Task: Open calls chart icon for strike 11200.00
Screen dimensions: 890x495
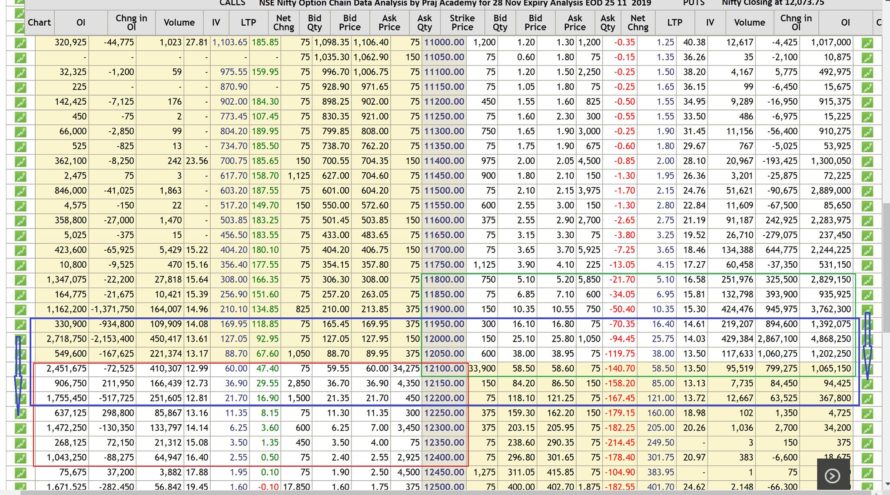Action: click(x=20, y=102)
